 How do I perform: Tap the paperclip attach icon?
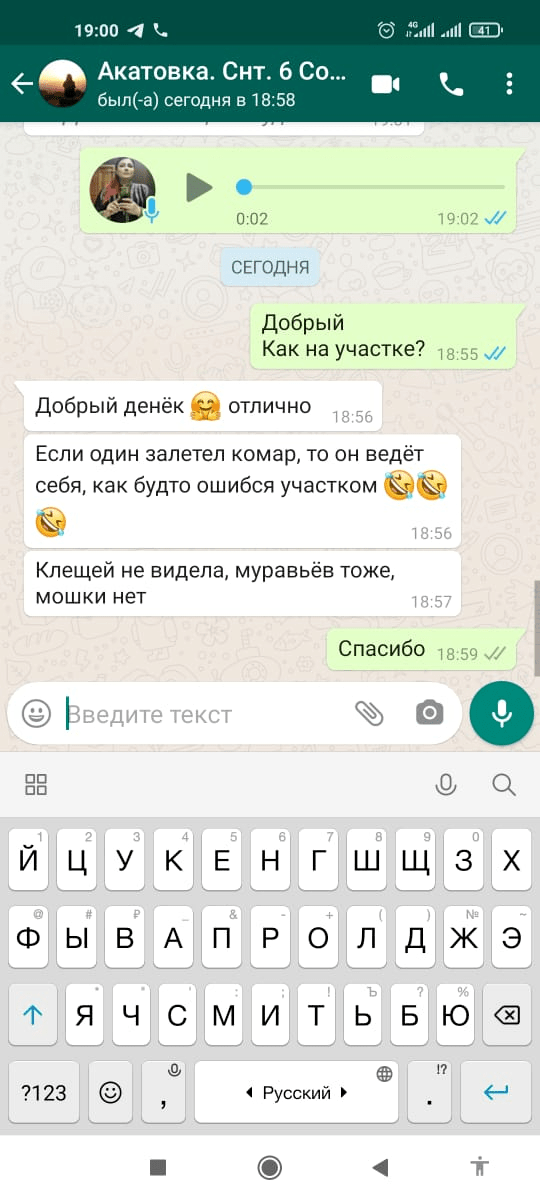tap(370, 713)
